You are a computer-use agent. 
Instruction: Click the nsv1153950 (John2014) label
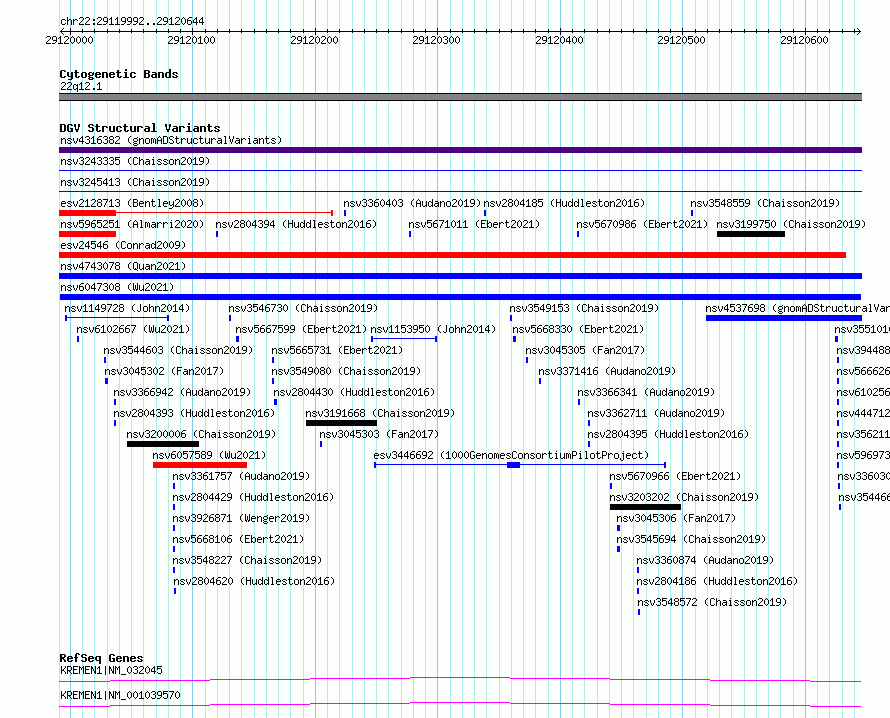click(433, 329)
